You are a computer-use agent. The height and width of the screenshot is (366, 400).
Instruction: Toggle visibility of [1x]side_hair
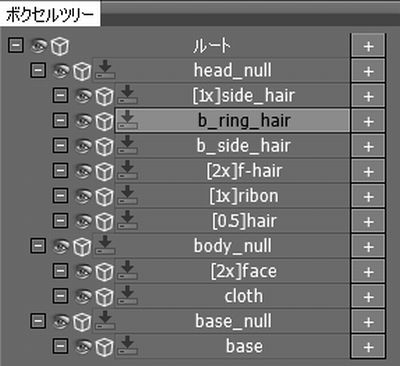click(84, 96)
